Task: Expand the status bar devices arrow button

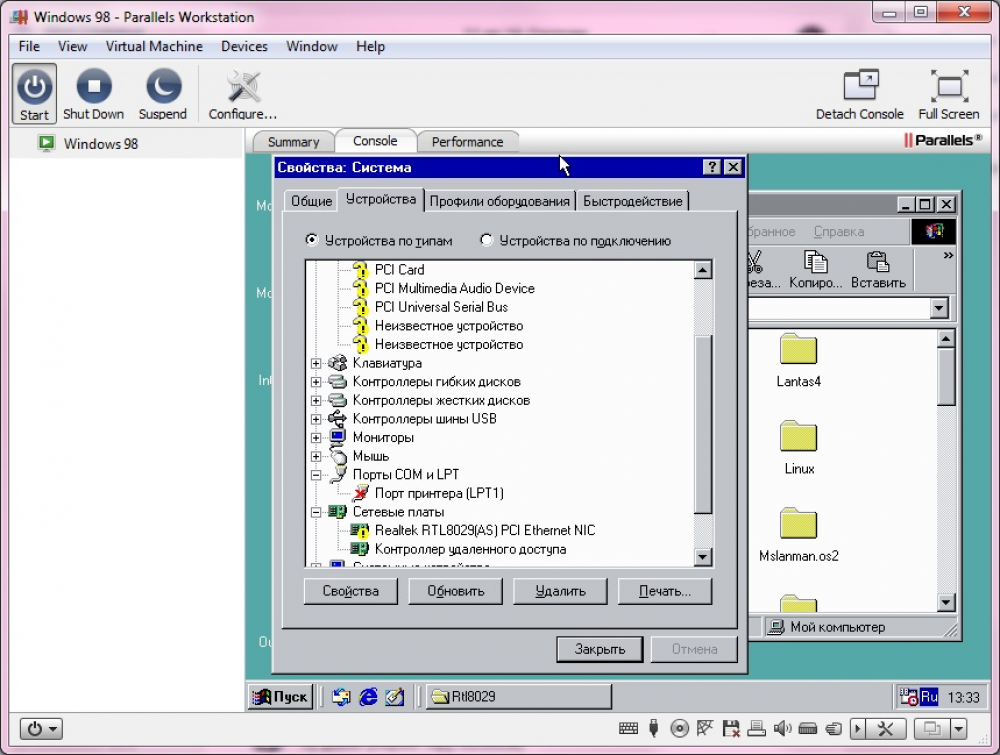Action: [858, 728]
